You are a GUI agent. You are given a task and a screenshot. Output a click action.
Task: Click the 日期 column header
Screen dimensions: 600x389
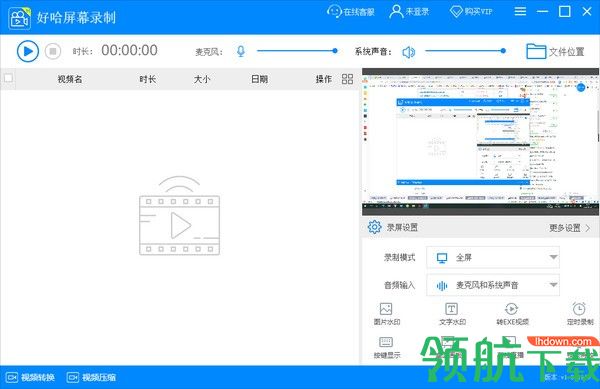[259, 79]
